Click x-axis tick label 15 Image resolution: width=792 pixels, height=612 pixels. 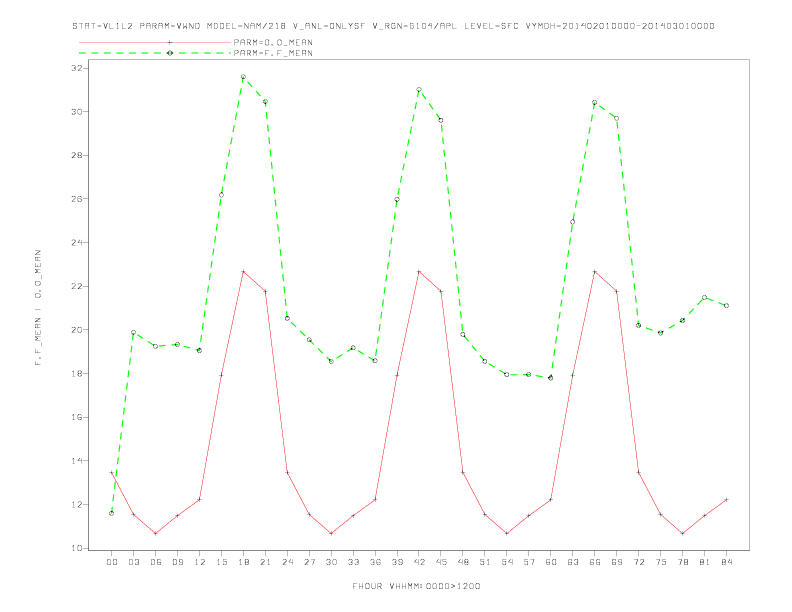pyautogui.click(x=221, y=562)
